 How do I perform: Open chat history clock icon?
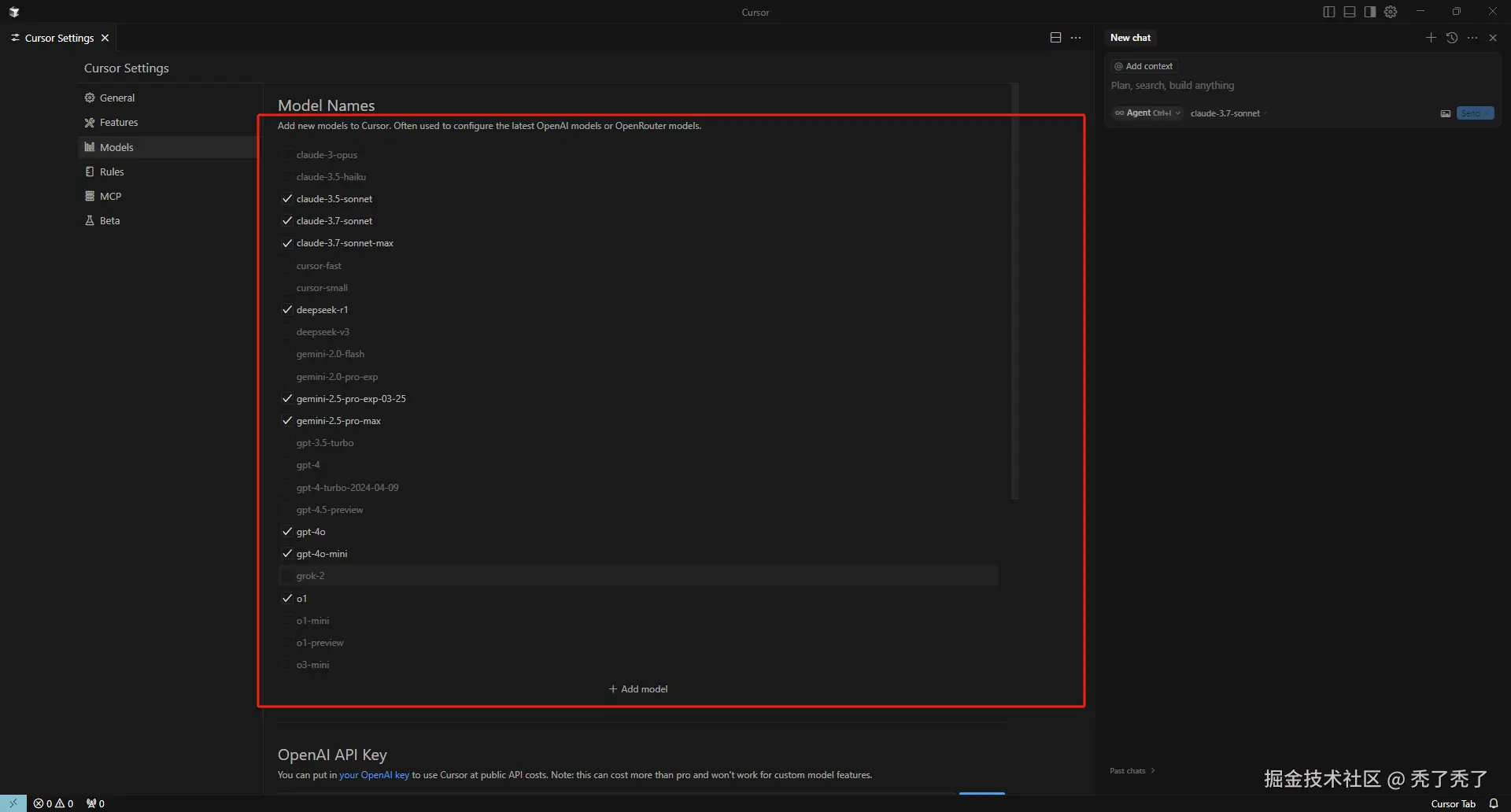coord(1452,38)
